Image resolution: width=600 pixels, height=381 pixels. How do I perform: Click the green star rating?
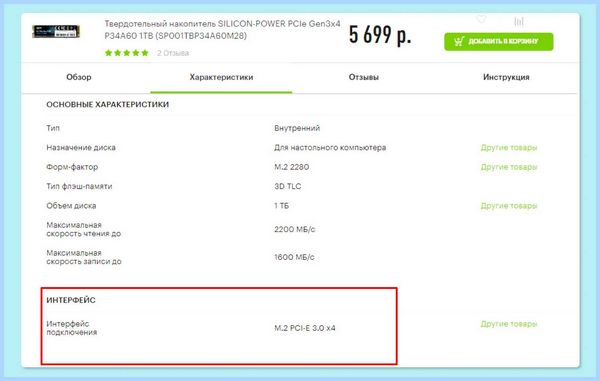[127, 53]
